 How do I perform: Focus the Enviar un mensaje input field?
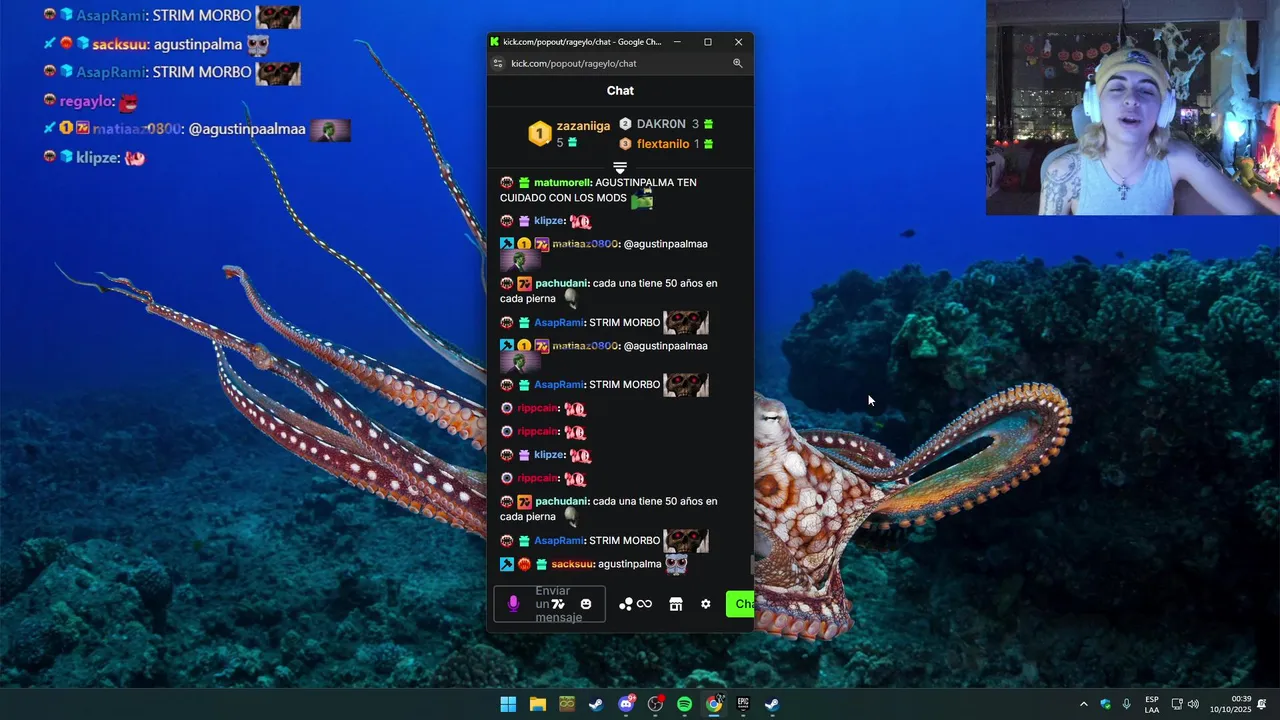click(549, 604)
